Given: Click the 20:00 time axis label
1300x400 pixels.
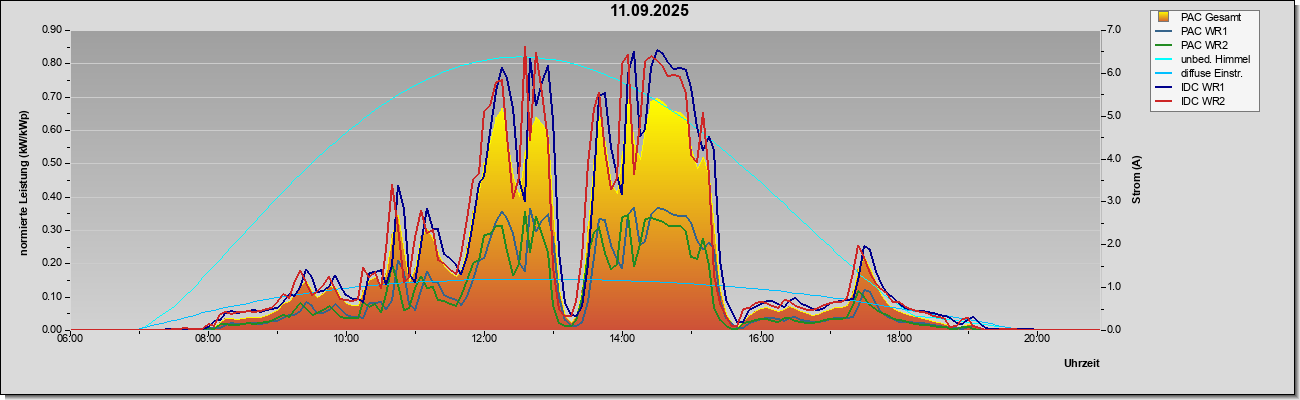Looking at the screenshot, I should coord(1036,338).
